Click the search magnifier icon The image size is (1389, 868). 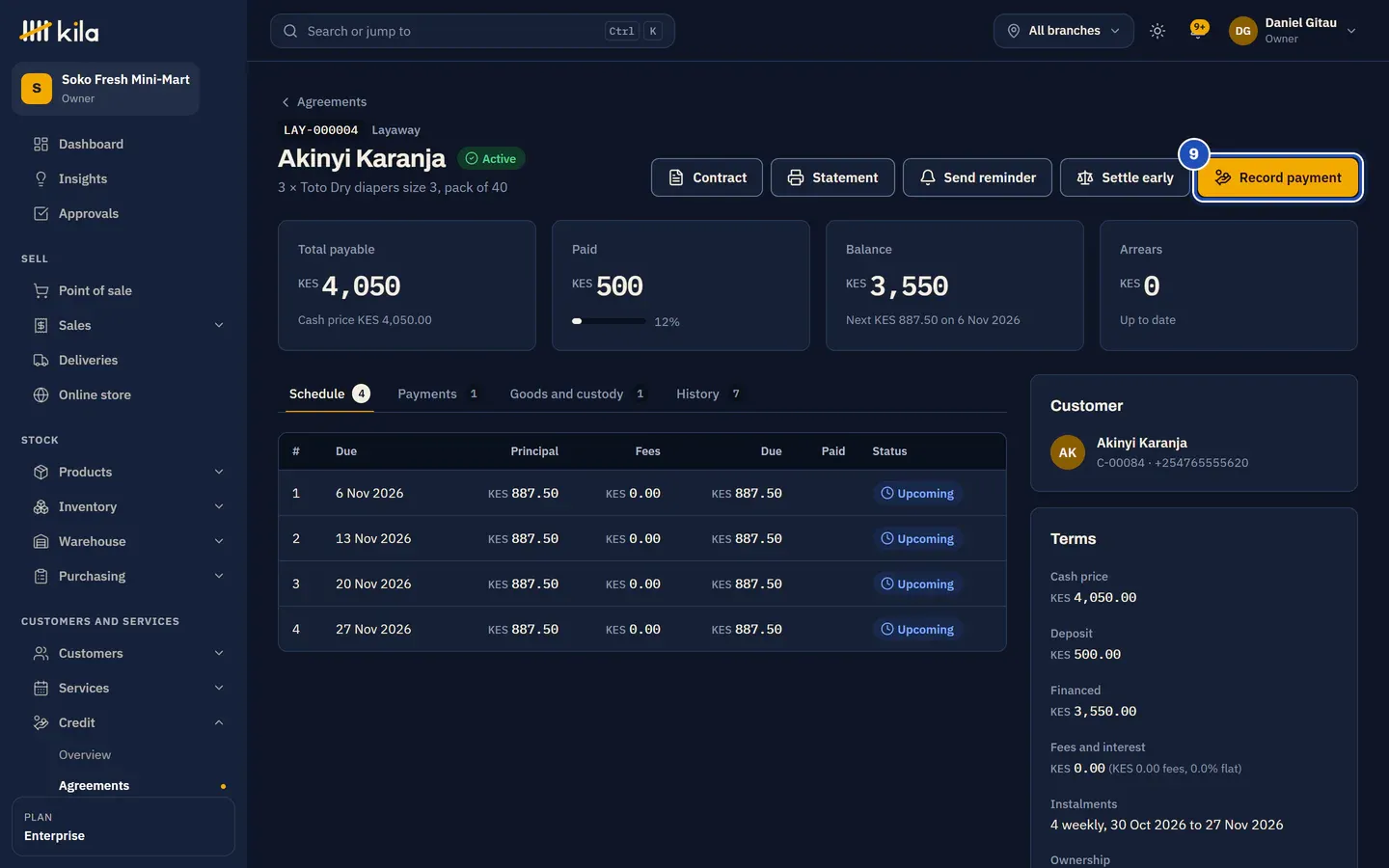[290, 31]
